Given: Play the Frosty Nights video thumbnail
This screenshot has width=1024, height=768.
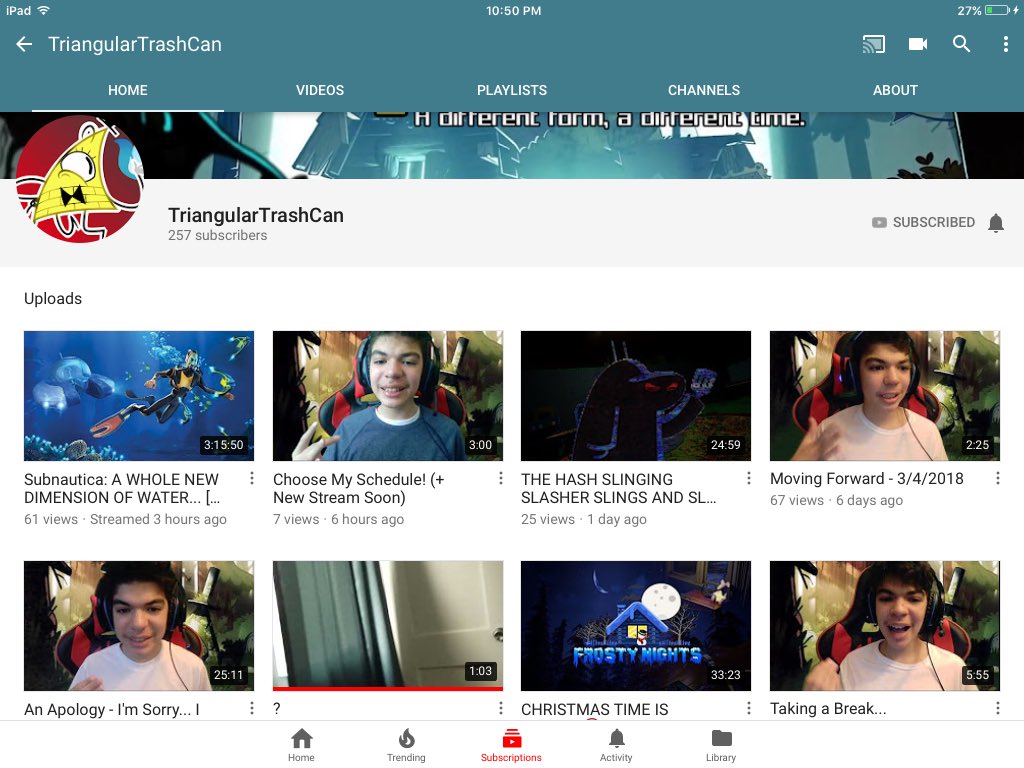Looking at the screenshot, I should click(x=636, y=626).
